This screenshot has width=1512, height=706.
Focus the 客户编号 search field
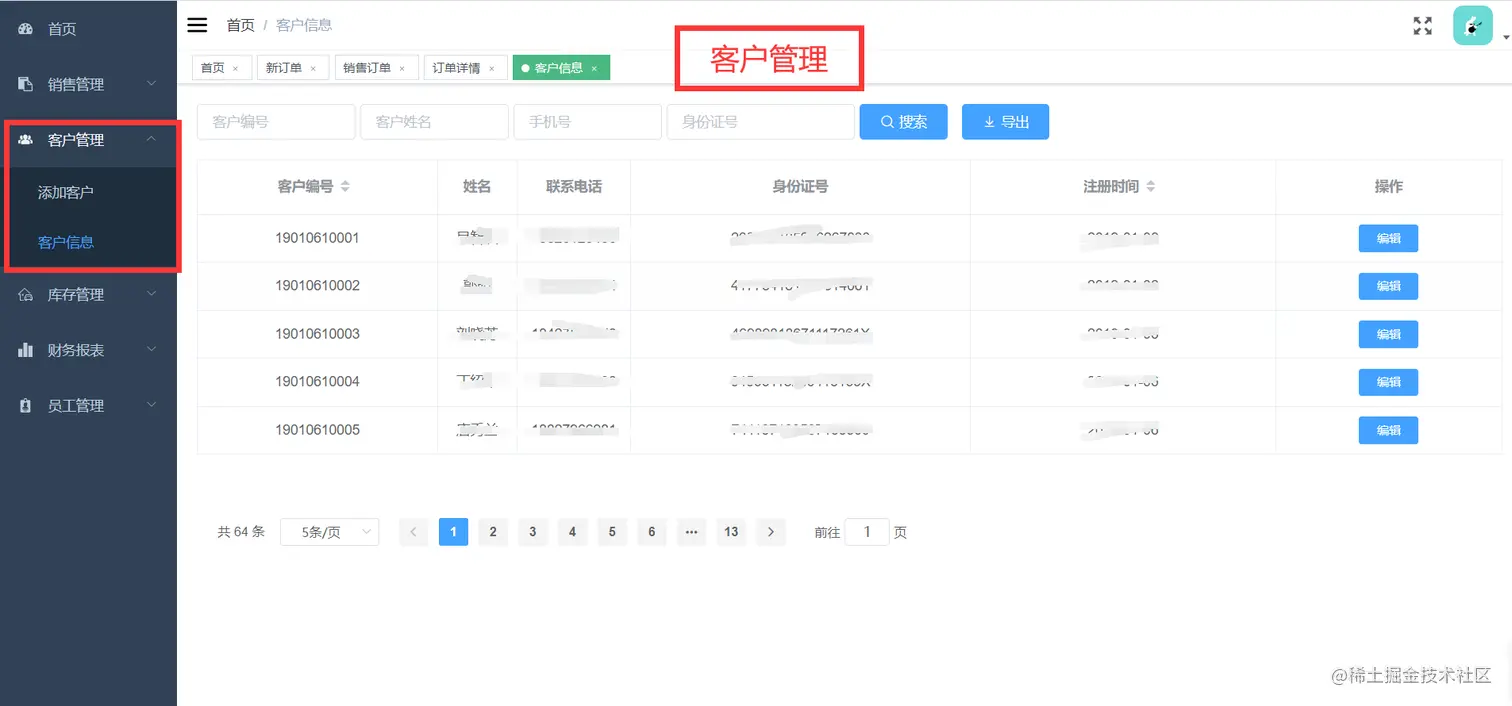click(276, 122)
